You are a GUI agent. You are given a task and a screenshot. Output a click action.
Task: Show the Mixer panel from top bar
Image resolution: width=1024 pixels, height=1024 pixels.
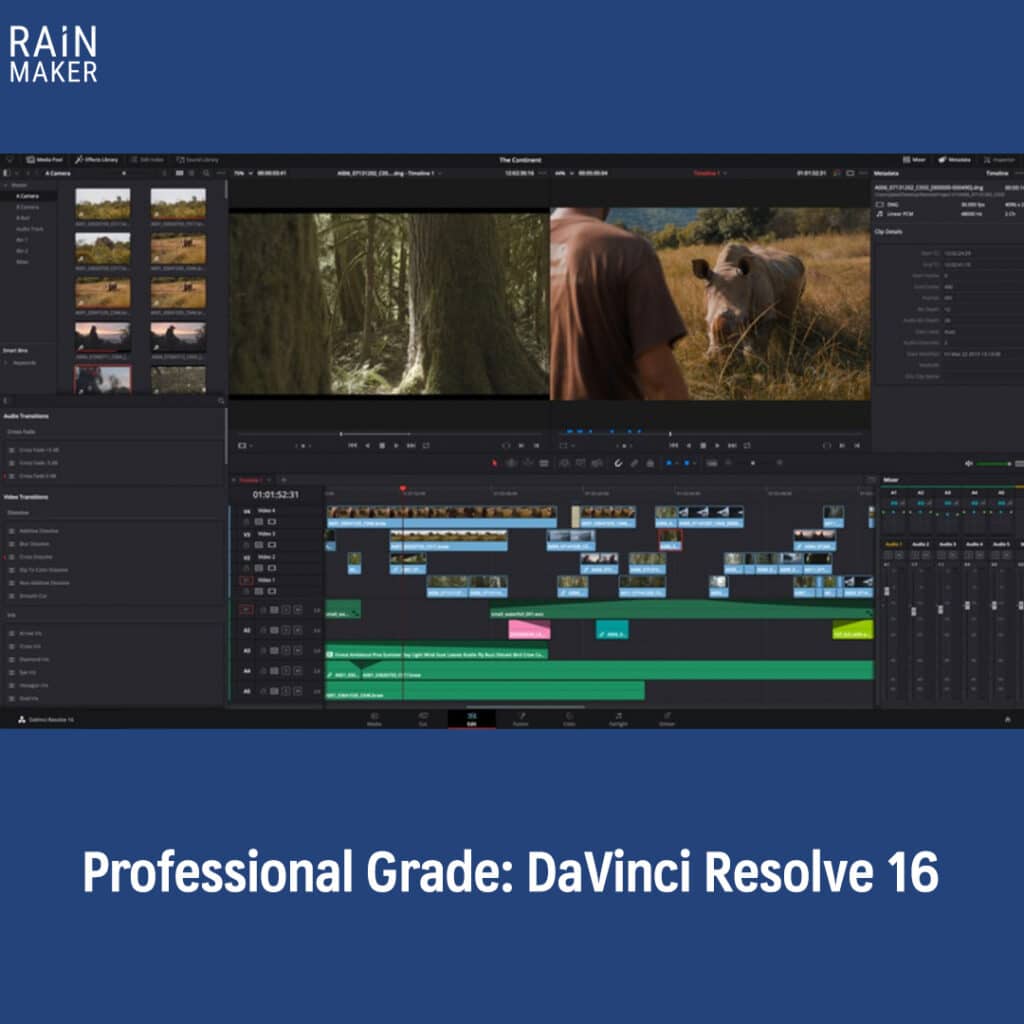tap(914, 160)
